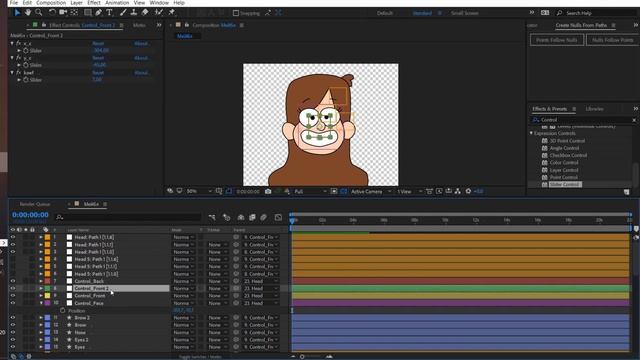Image resolution: width=640 pixels, height=360 pixels.
Task: Enable frame blending icon in timeline
Action: (252, 218)
